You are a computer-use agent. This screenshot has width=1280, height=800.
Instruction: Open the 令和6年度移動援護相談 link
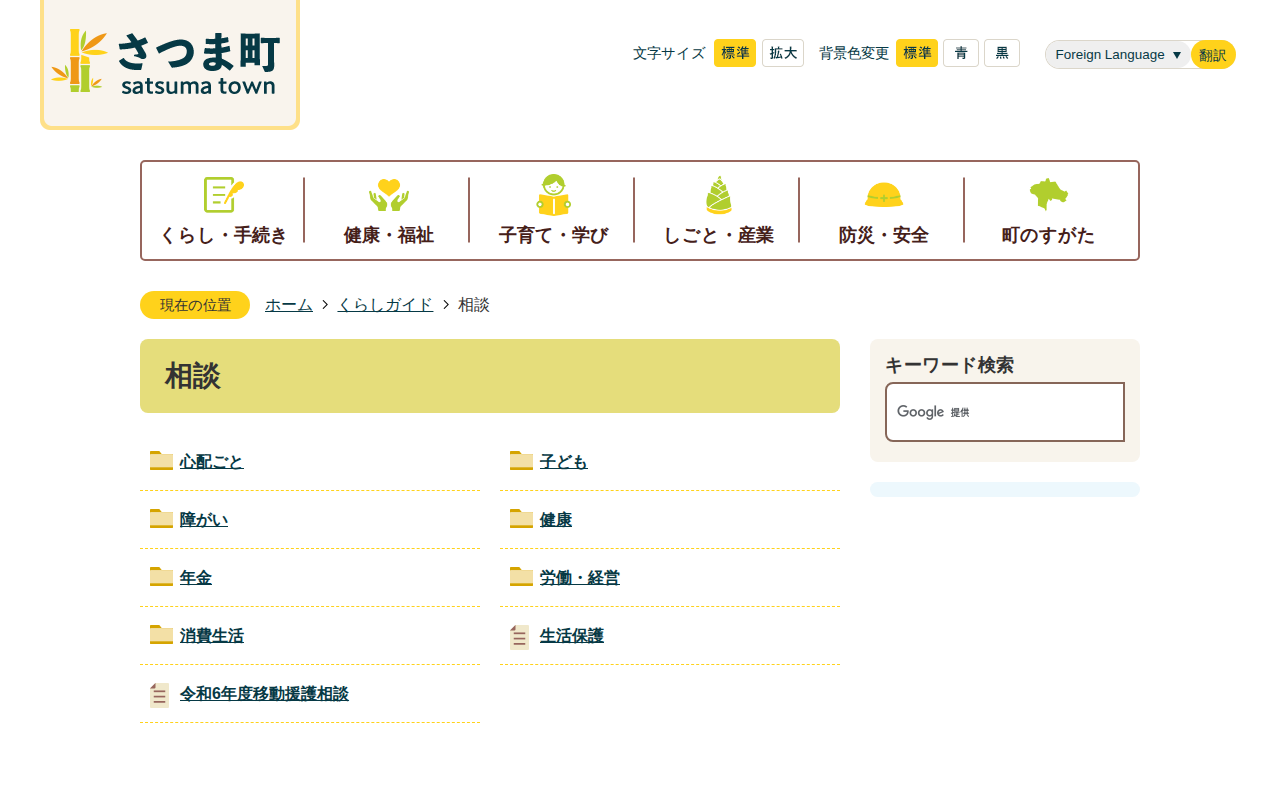(x=264, y=693)
